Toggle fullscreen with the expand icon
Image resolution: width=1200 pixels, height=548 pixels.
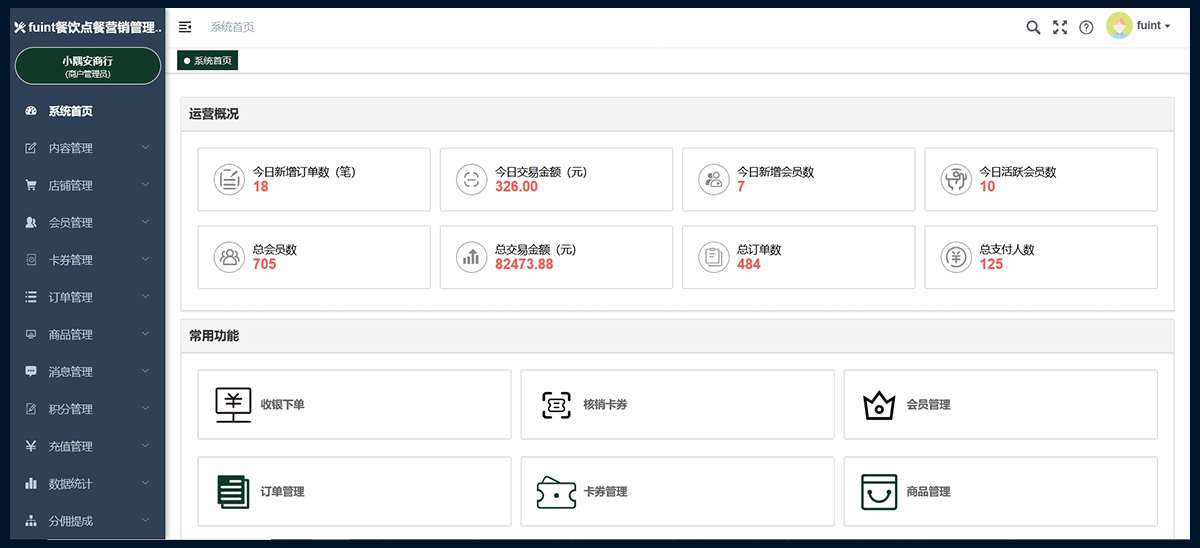(x=1060, y=27)
